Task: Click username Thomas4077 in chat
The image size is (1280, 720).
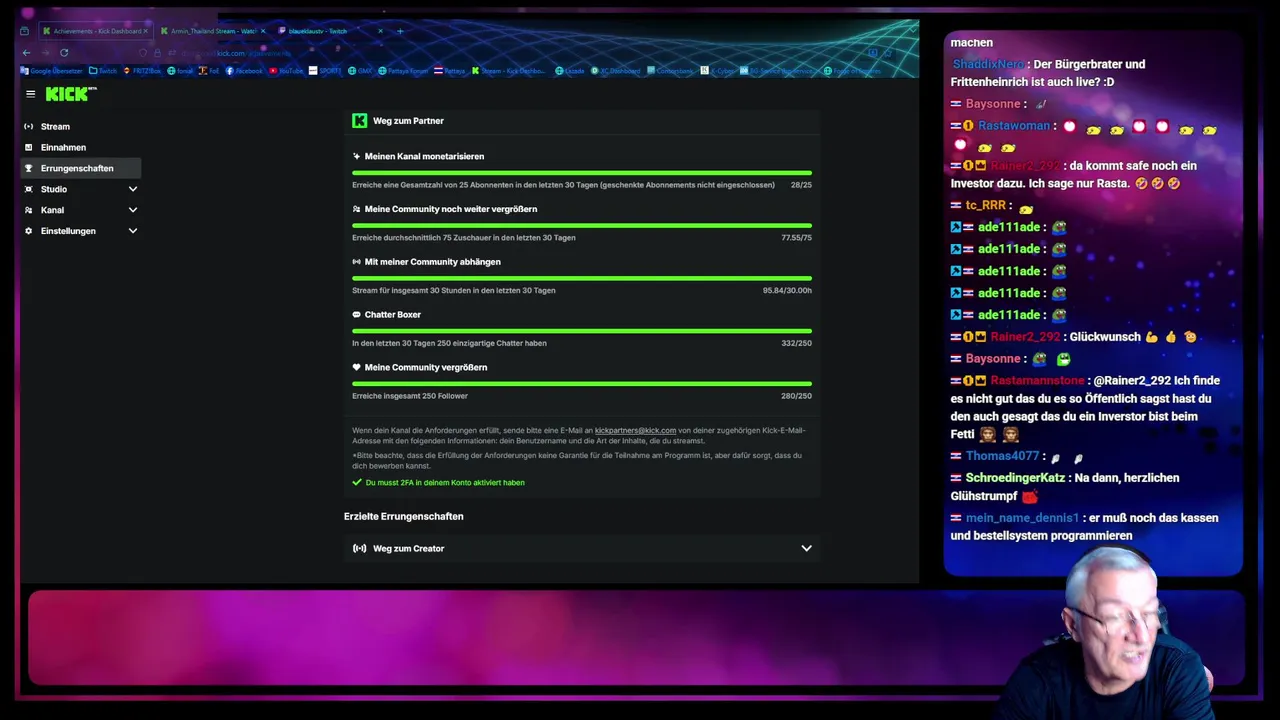Action: click(x=1002, y=456)
